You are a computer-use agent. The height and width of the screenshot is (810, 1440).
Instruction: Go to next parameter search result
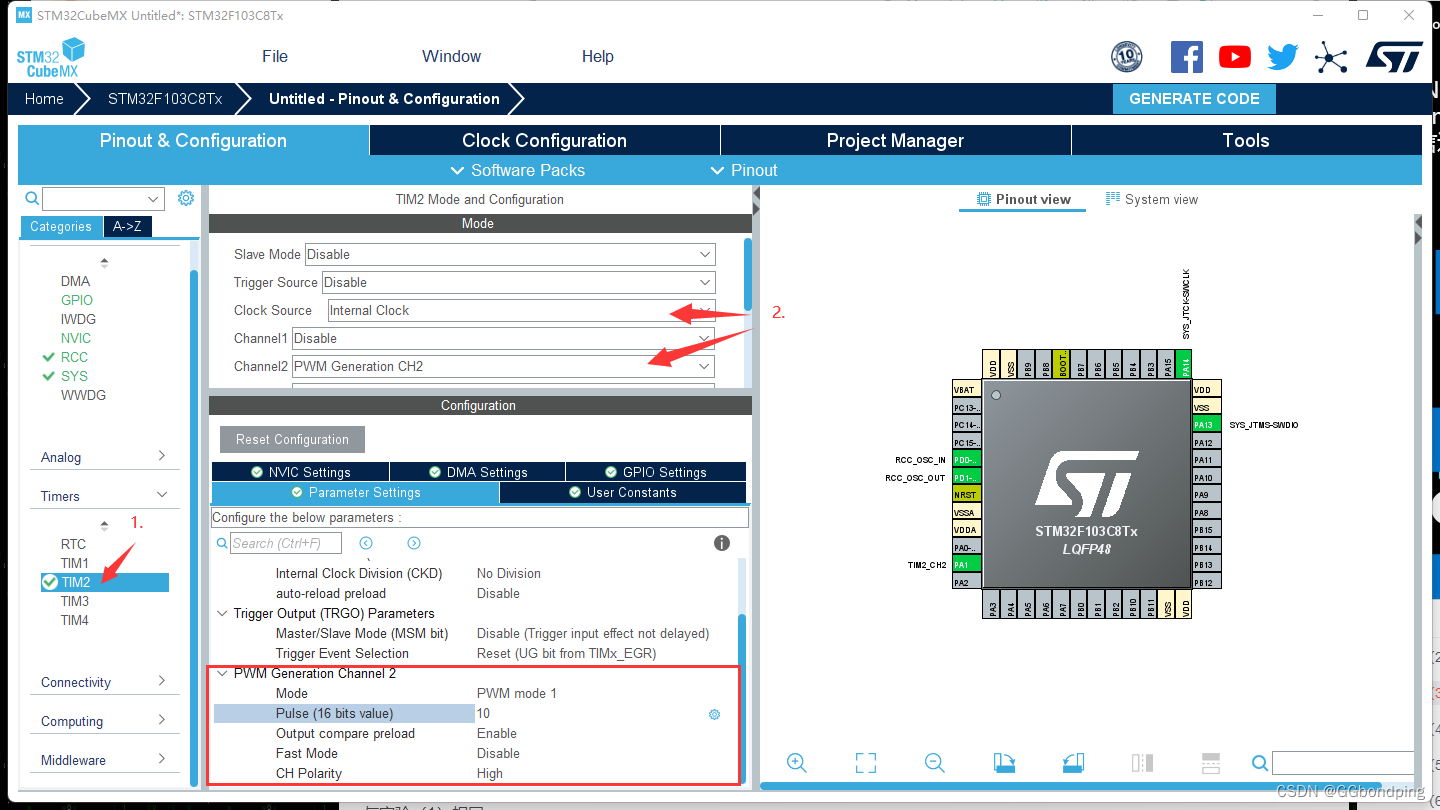pyautogui.click(x=414, y=543)
